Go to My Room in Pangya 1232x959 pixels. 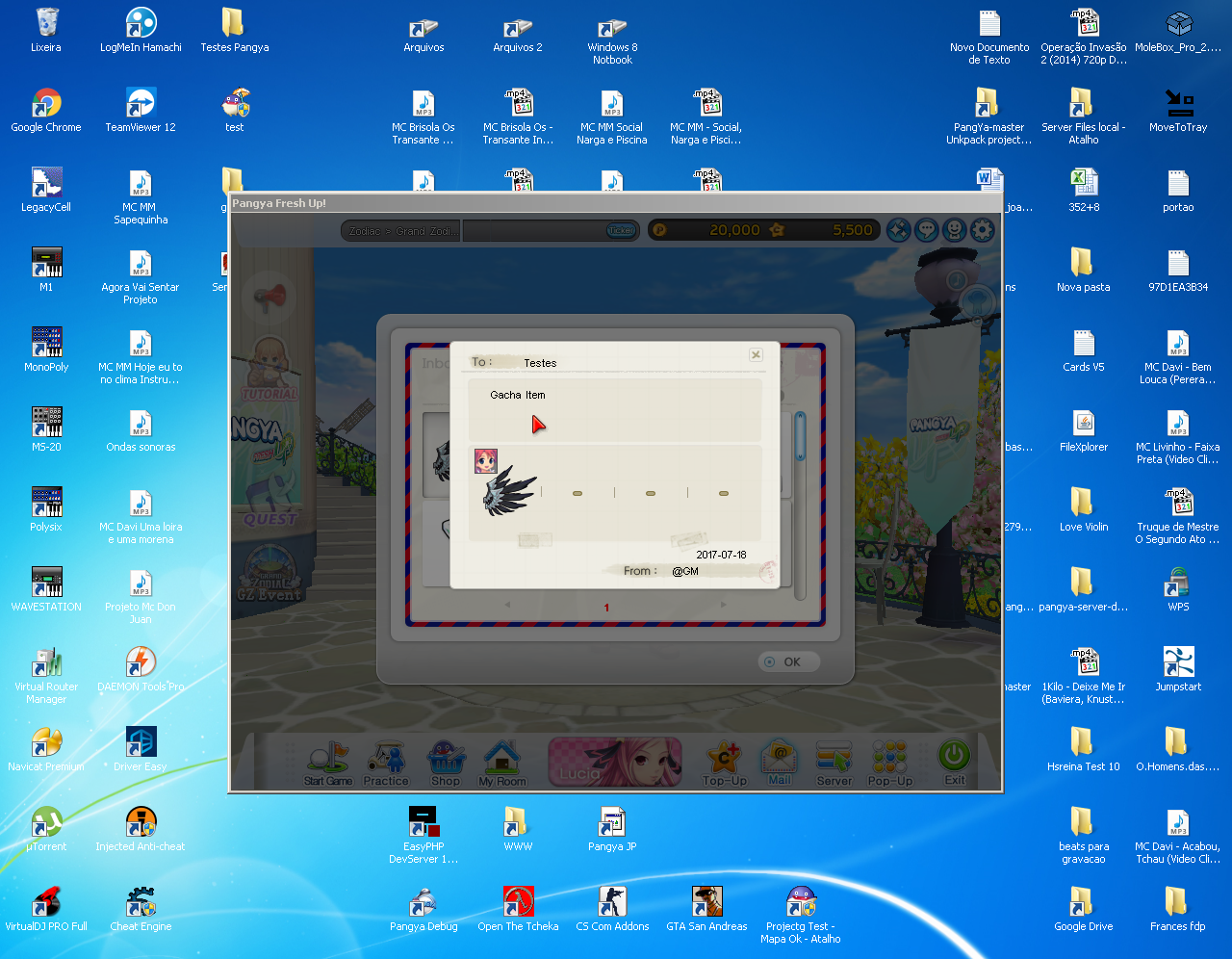coord(502,764)
